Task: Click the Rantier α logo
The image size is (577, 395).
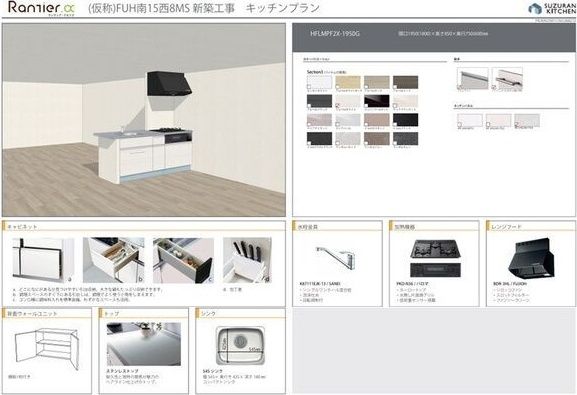Action: (x=41, y=8)
